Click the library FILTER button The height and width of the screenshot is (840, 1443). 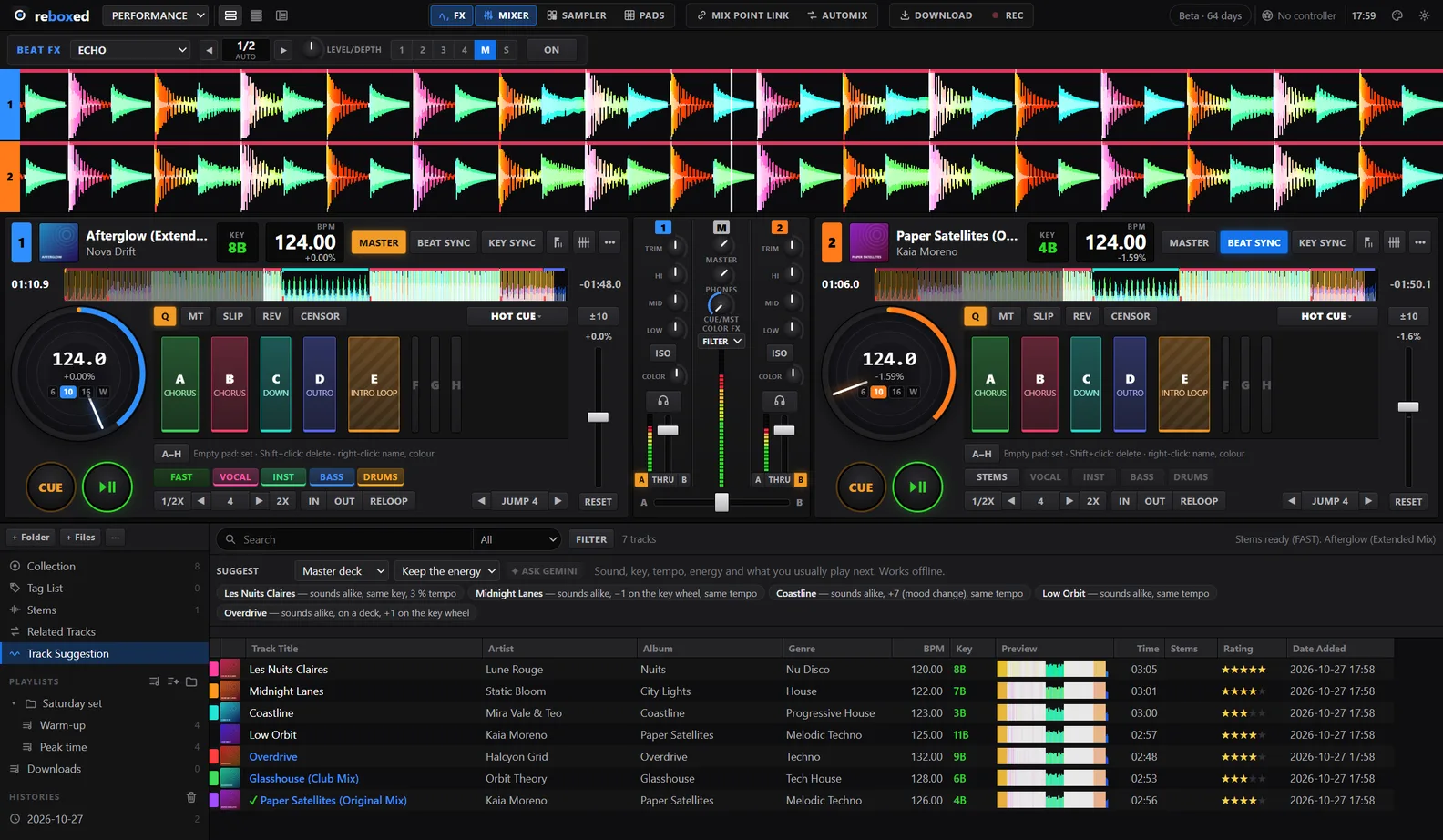[591, 539]
